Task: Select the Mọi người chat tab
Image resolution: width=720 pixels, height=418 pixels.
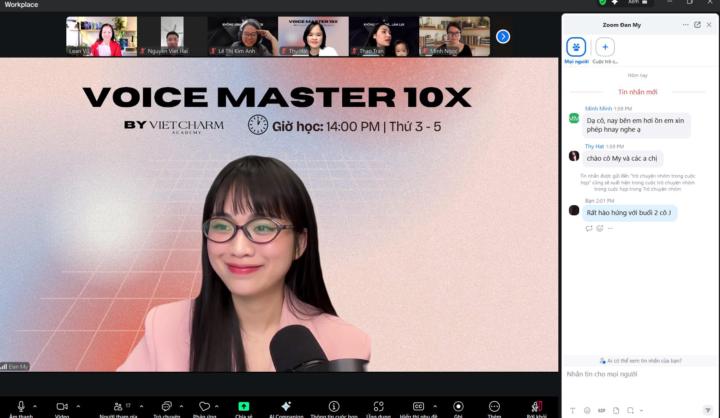Action: pos(576,50)
